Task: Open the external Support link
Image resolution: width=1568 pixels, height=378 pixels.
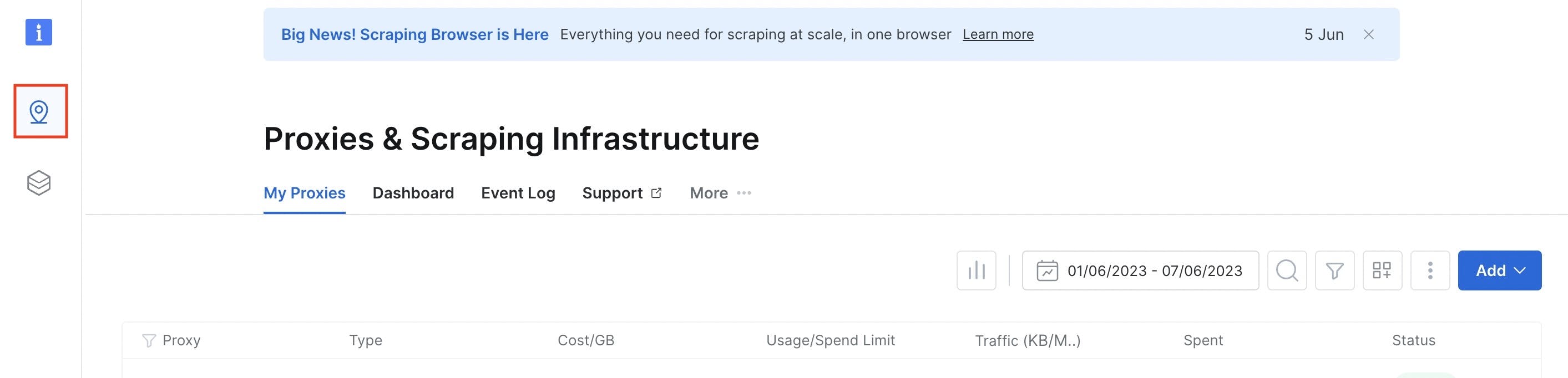Action: pos(621,193)
